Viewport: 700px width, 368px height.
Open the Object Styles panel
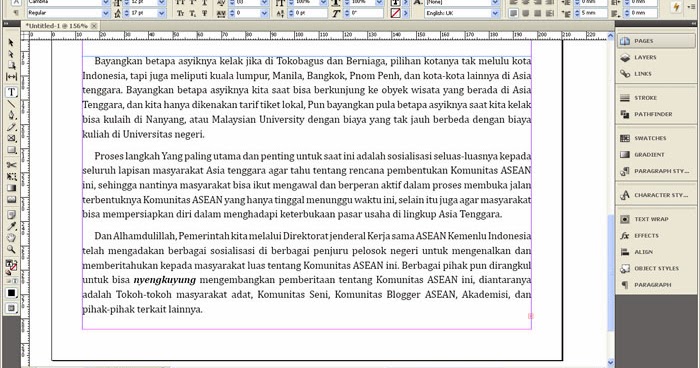656,268
